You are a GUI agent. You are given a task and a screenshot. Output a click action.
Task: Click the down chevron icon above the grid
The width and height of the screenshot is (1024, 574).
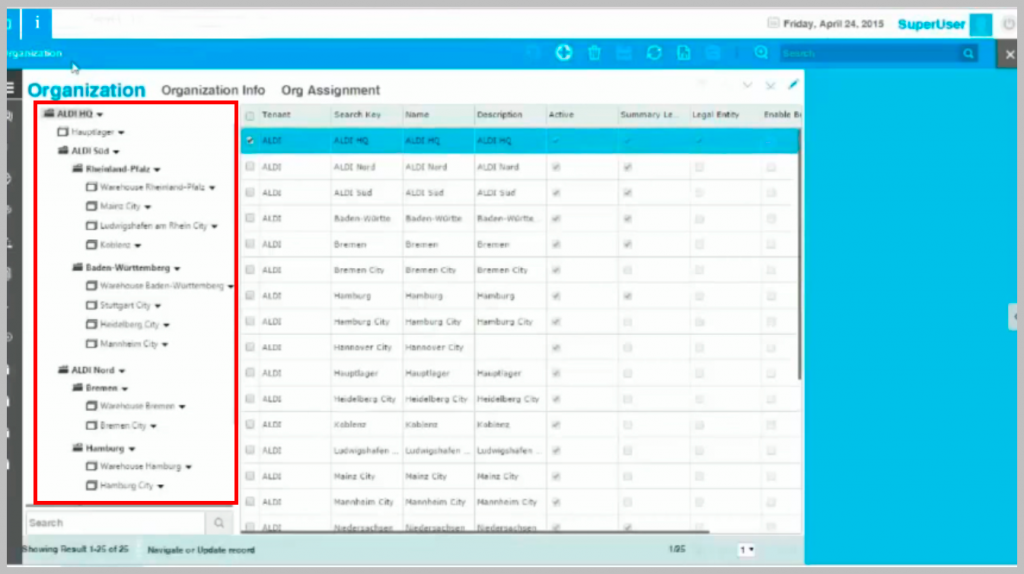point(747,86)
